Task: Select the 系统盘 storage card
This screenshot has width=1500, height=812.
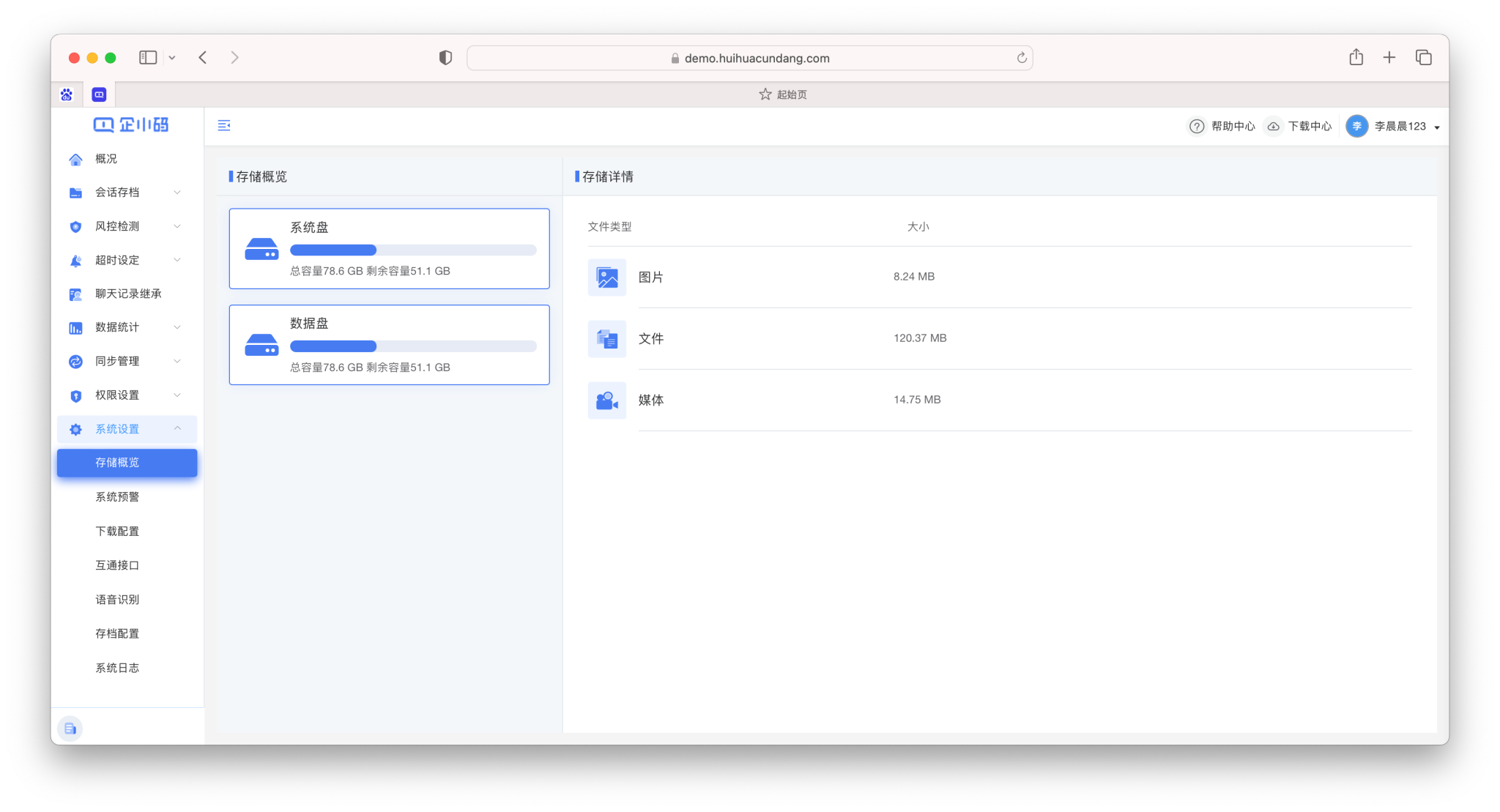Action: pos(390,249)
